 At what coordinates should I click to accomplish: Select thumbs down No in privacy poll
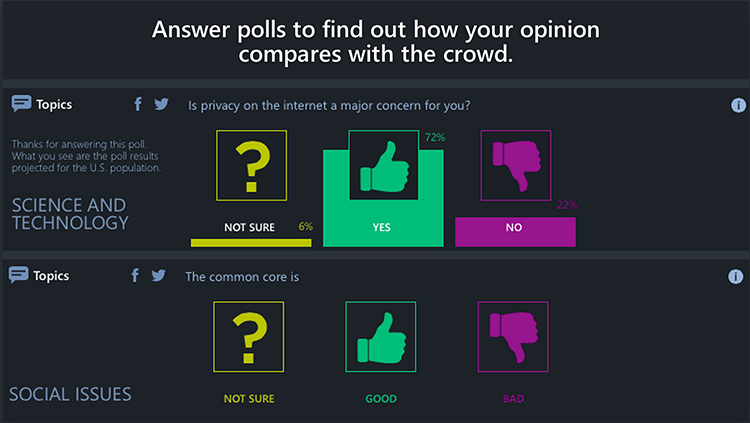pyautogui.click(x=516, y=165)
